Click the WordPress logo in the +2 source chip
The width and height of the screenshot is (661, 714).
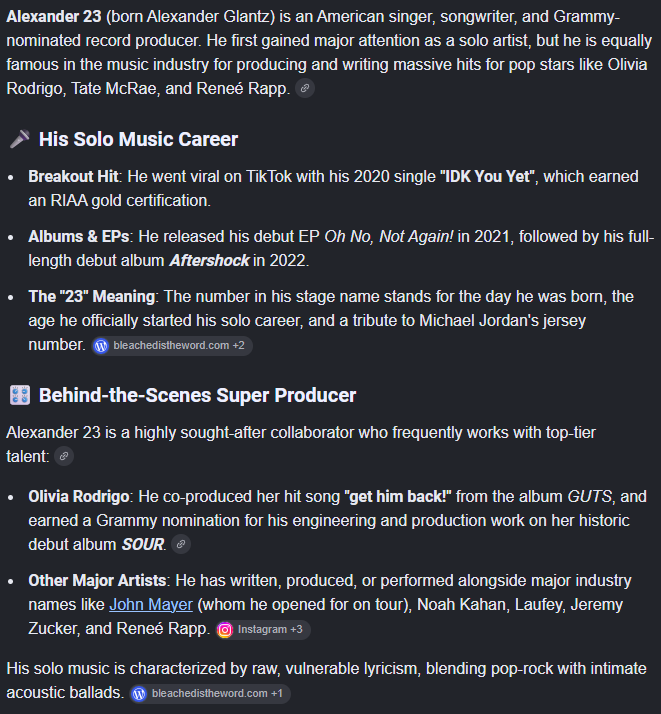(x=101, y=346)
